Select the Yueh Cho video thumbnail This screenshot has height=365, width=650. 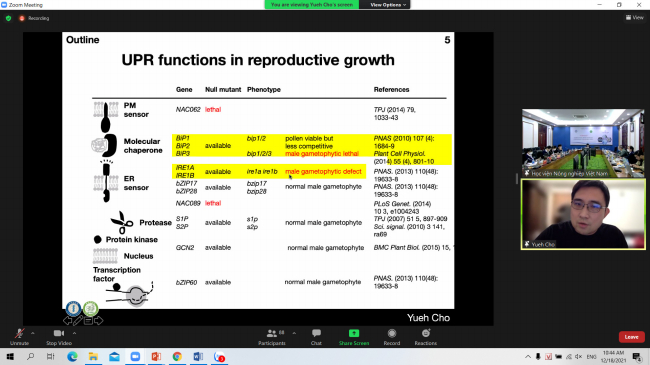pos(583,214)
